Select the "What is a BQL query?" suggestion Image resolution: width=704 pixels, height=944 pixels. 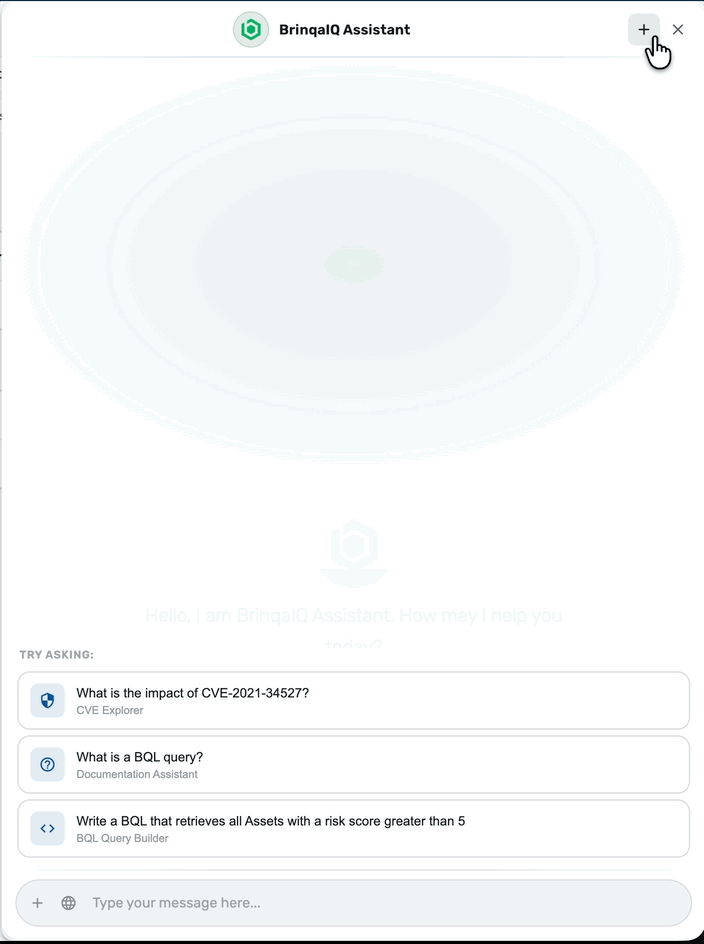[x=354, y=764]
